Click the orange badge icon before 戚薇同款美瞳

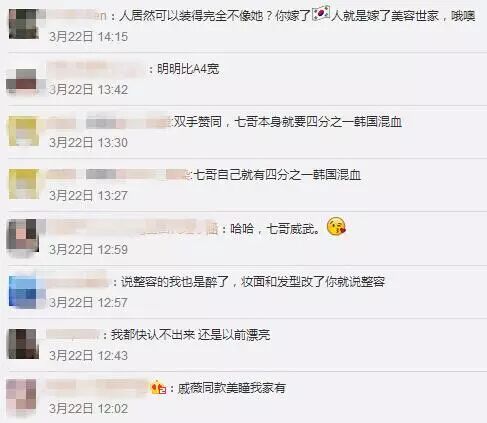(159, 387)
